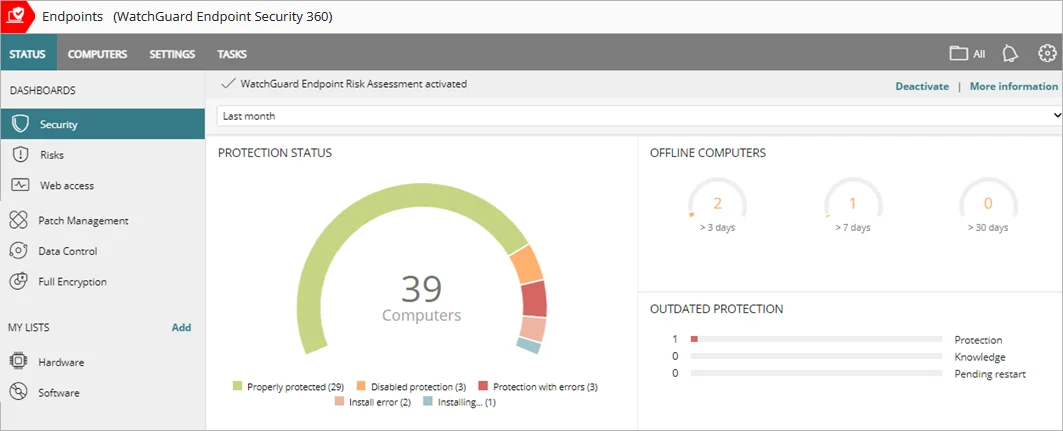Click Add next to MY LISTS
The image size is (1063, 431).
(181, 327)
